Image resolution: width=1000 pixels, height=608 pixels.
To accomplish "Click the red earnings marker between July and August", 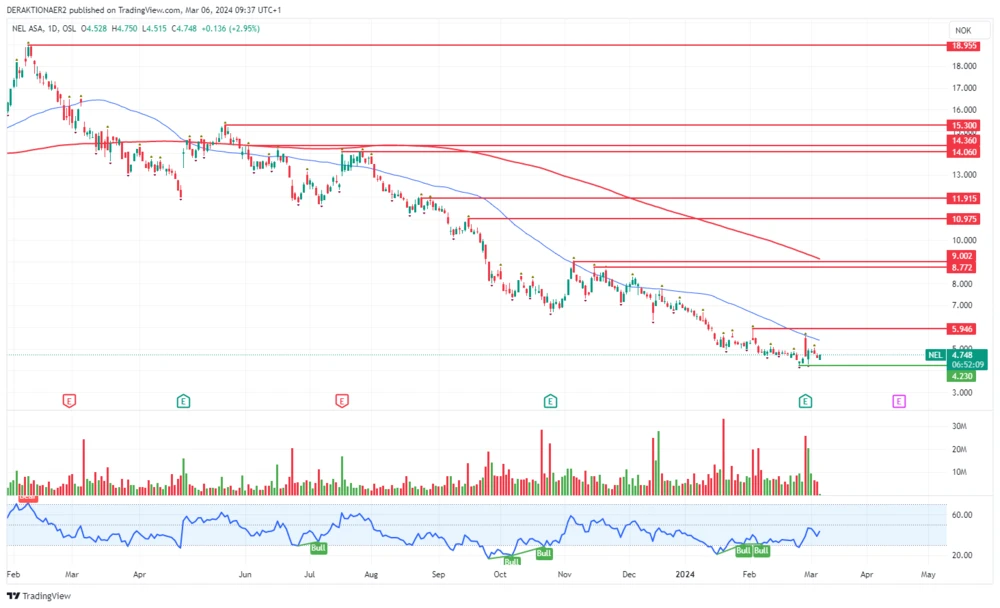I will 342,401.
